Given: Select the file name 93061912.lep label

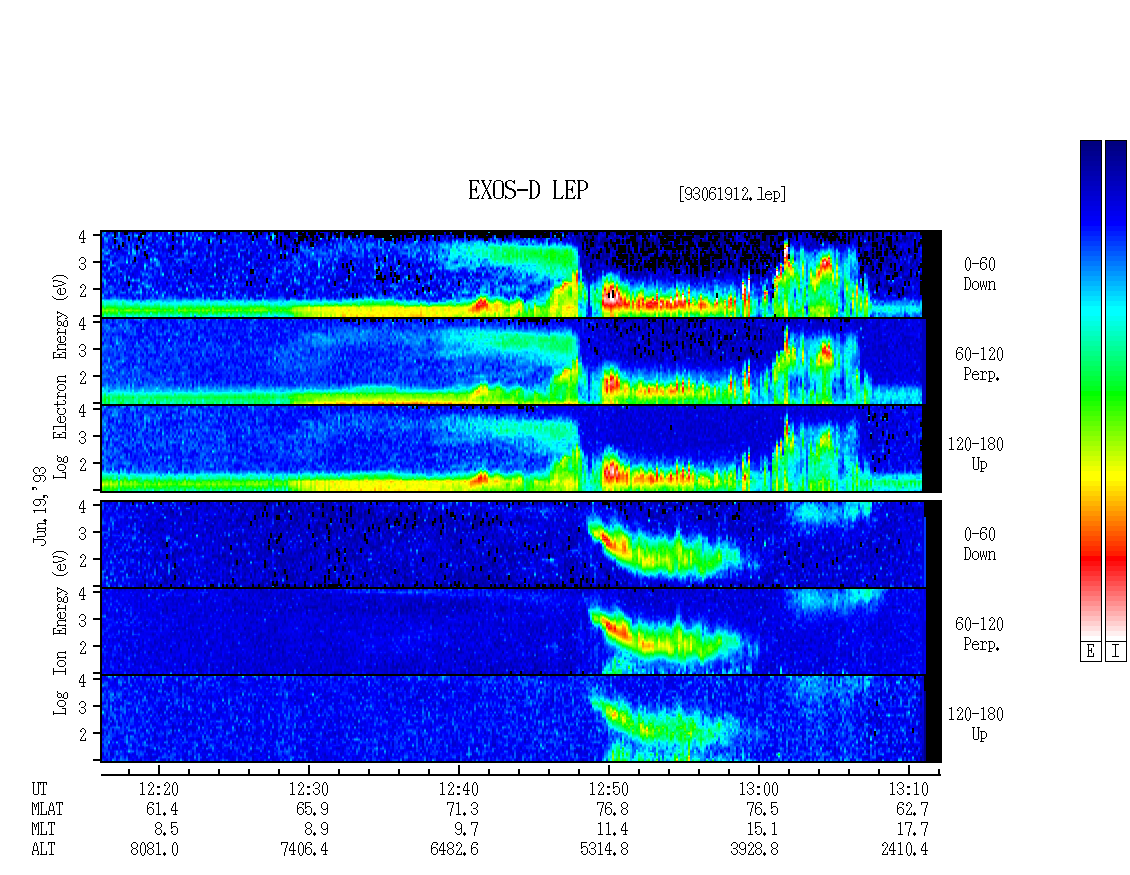Looking at the screenshot, I should tap(732, 194).
